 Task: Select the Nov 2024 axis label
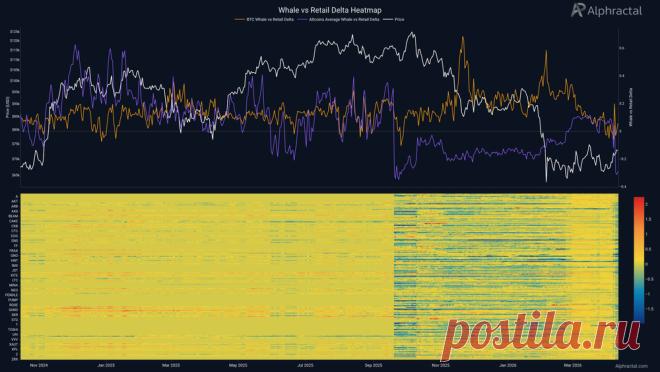coord(39,365)
